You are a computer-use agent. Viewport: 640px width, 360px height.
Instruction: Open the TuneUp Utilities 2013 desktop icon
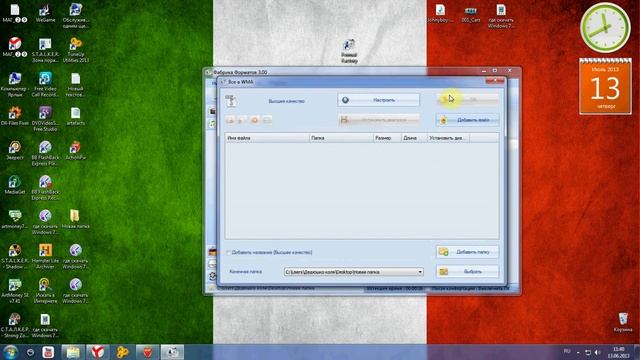tap(76, 50)
